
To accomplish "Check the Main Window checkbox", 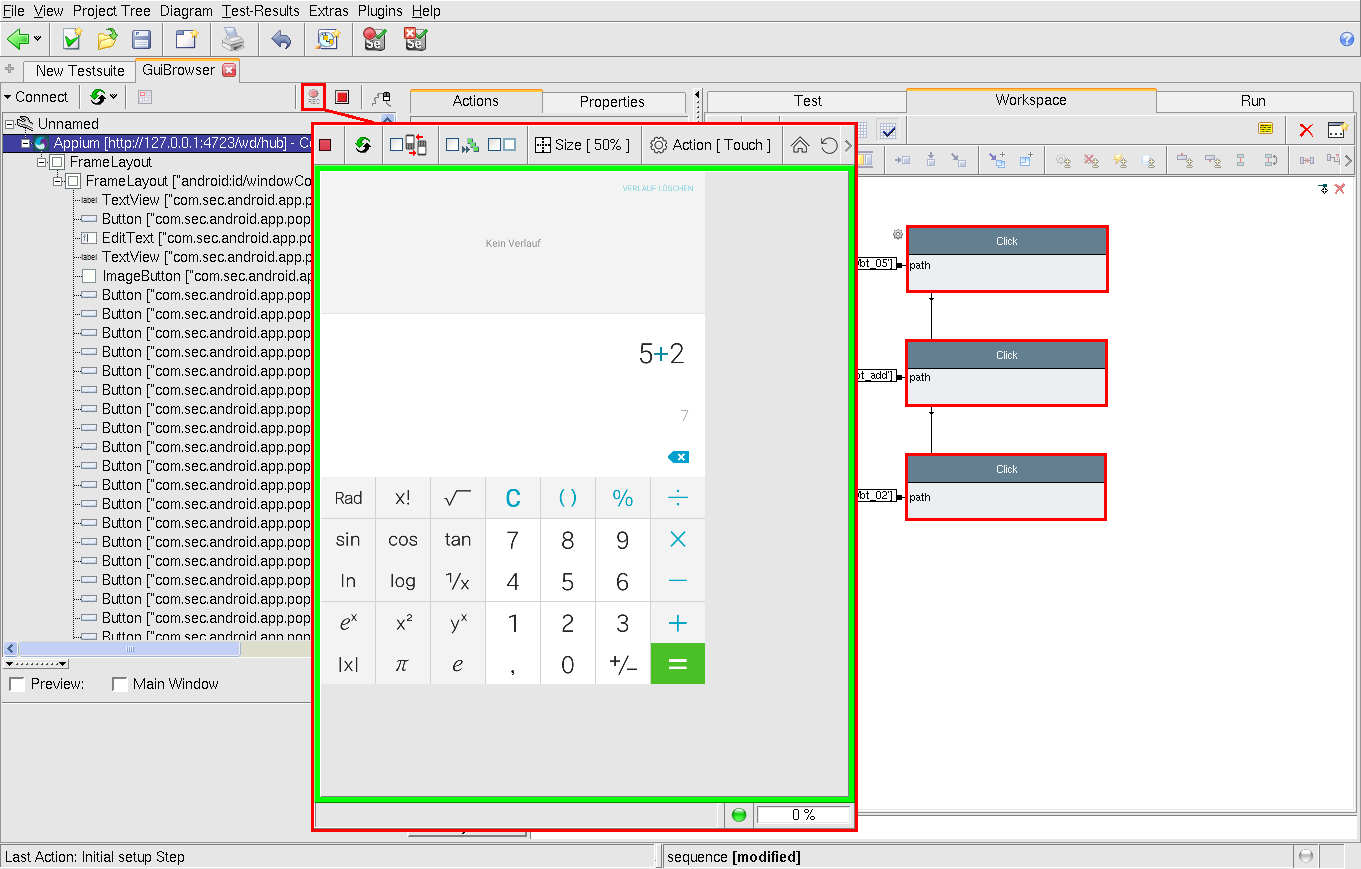I will [x=120, y=684].
